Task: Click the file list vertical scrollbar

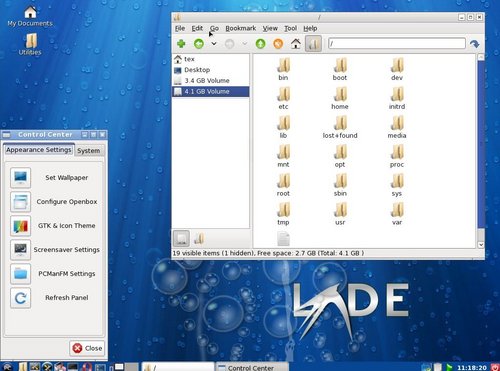Action: 481,145
